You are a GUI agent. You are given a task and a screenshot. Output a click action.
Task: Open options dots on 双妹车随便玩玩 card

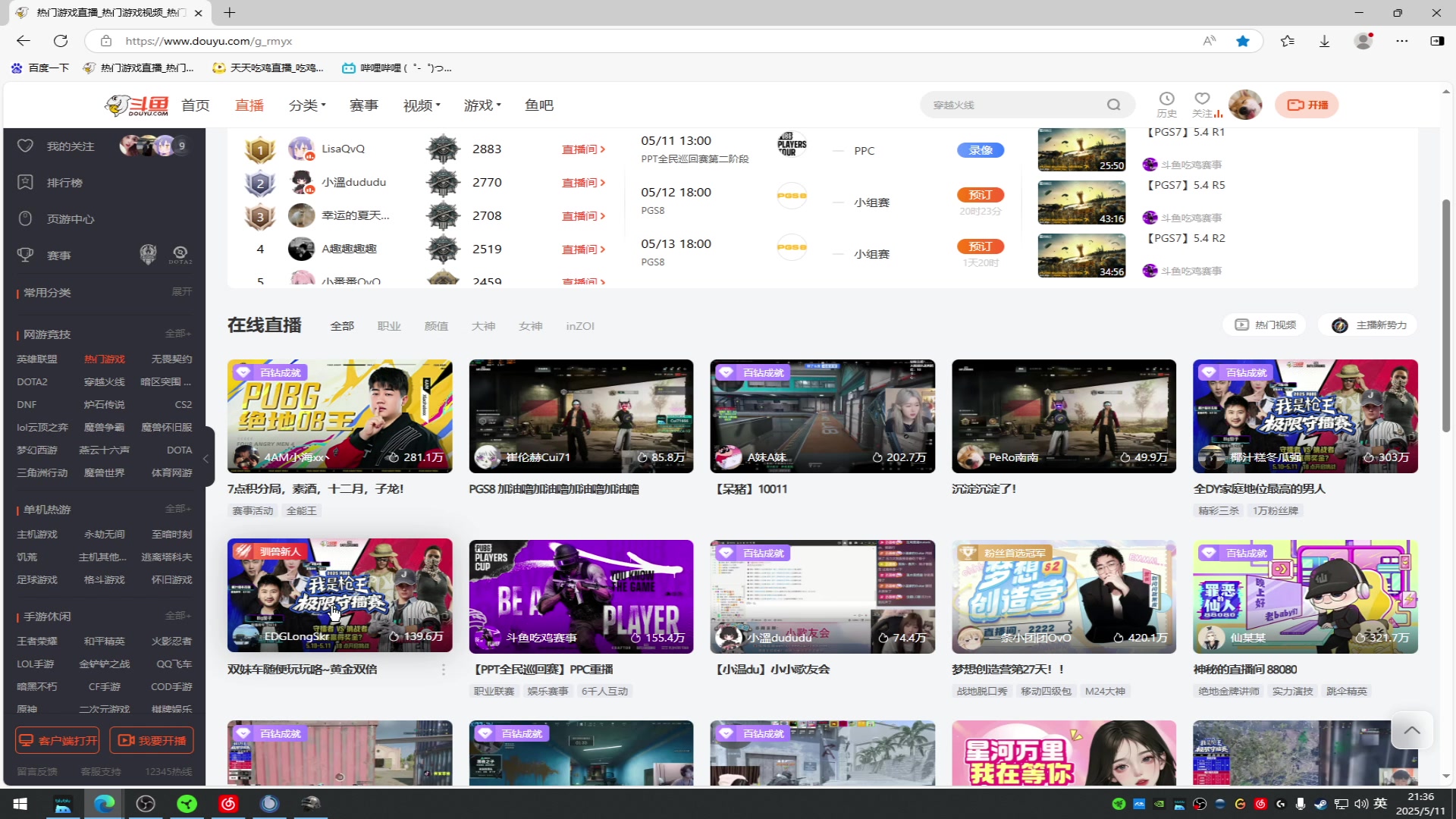(x=444, y=670)
